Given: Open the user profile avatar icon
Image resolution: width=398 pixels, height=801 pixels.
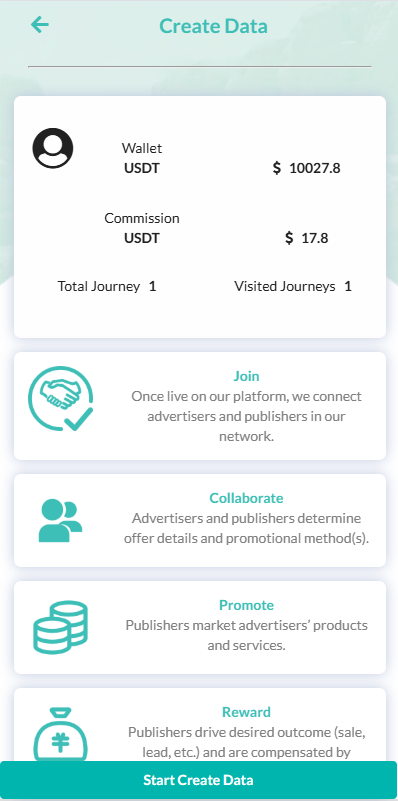Looking at the screenshot, I should 53,148.
